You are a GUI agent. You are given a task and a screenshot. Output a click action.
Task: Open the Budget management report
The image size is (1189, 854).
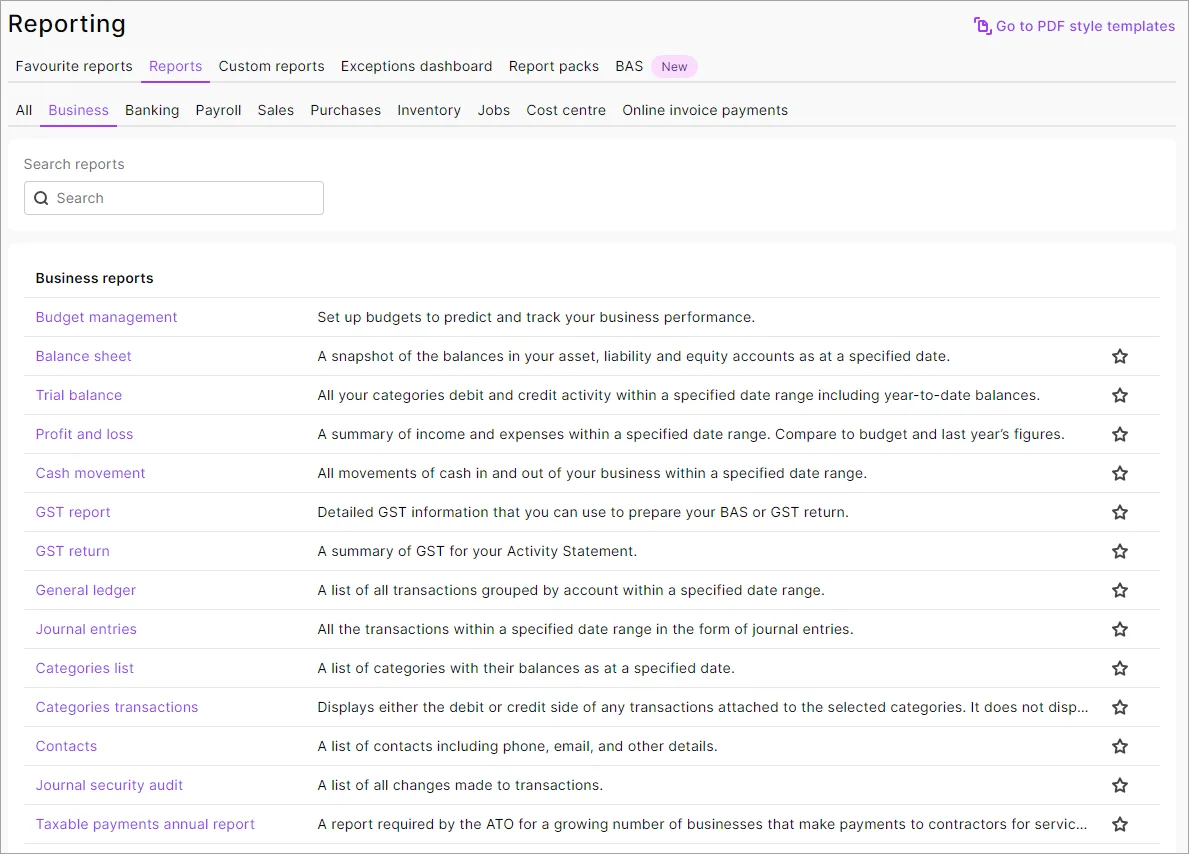[x=106, y=317]
